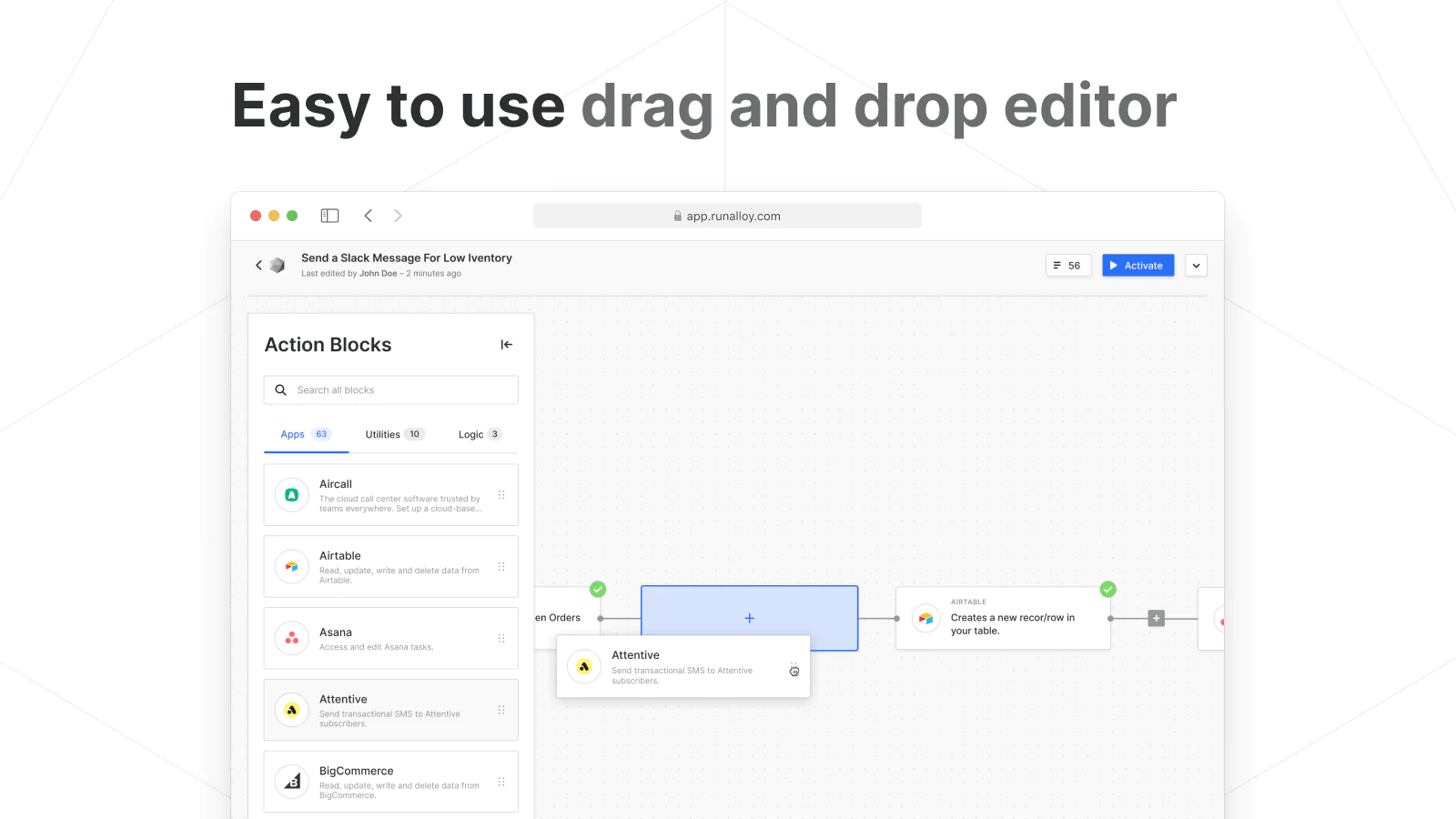Viewport: 1456px width, 819px height.
Task: Click the Asana app icon
Action: click(292, 638)
